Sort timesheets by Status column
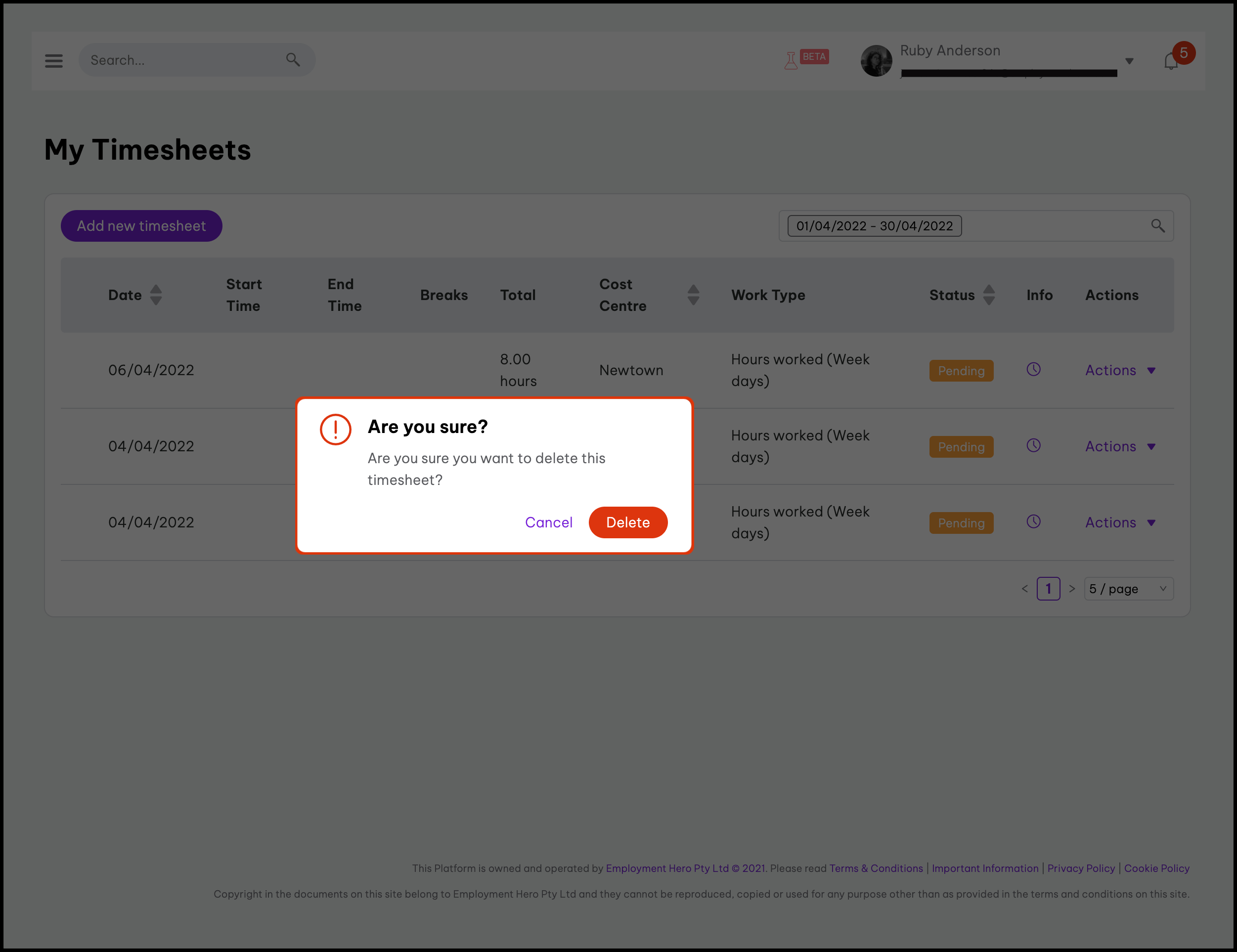Image resolution: width=1237 pixels, height=952 pixels. pyautogui.click(x=988, y=295)
